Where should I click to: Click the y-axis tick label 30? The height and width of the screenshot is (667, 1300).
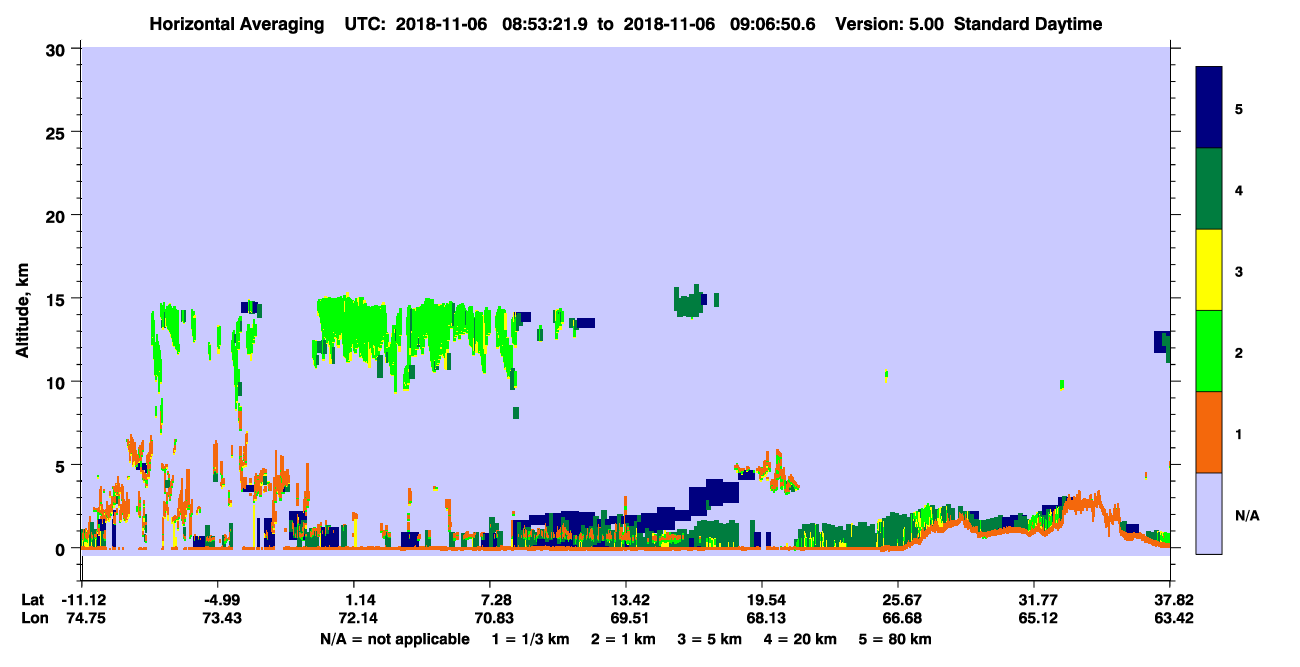pos(58,49)
